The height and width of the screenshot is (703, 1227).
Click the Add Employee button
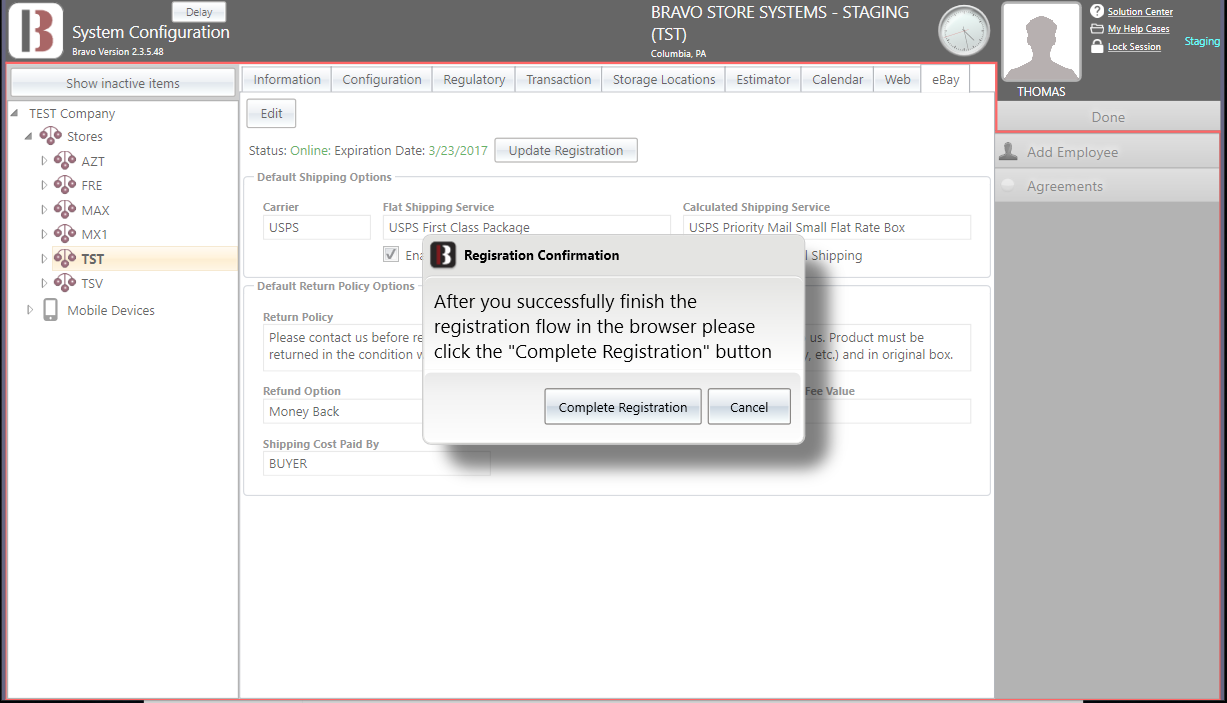[1108, 152]
